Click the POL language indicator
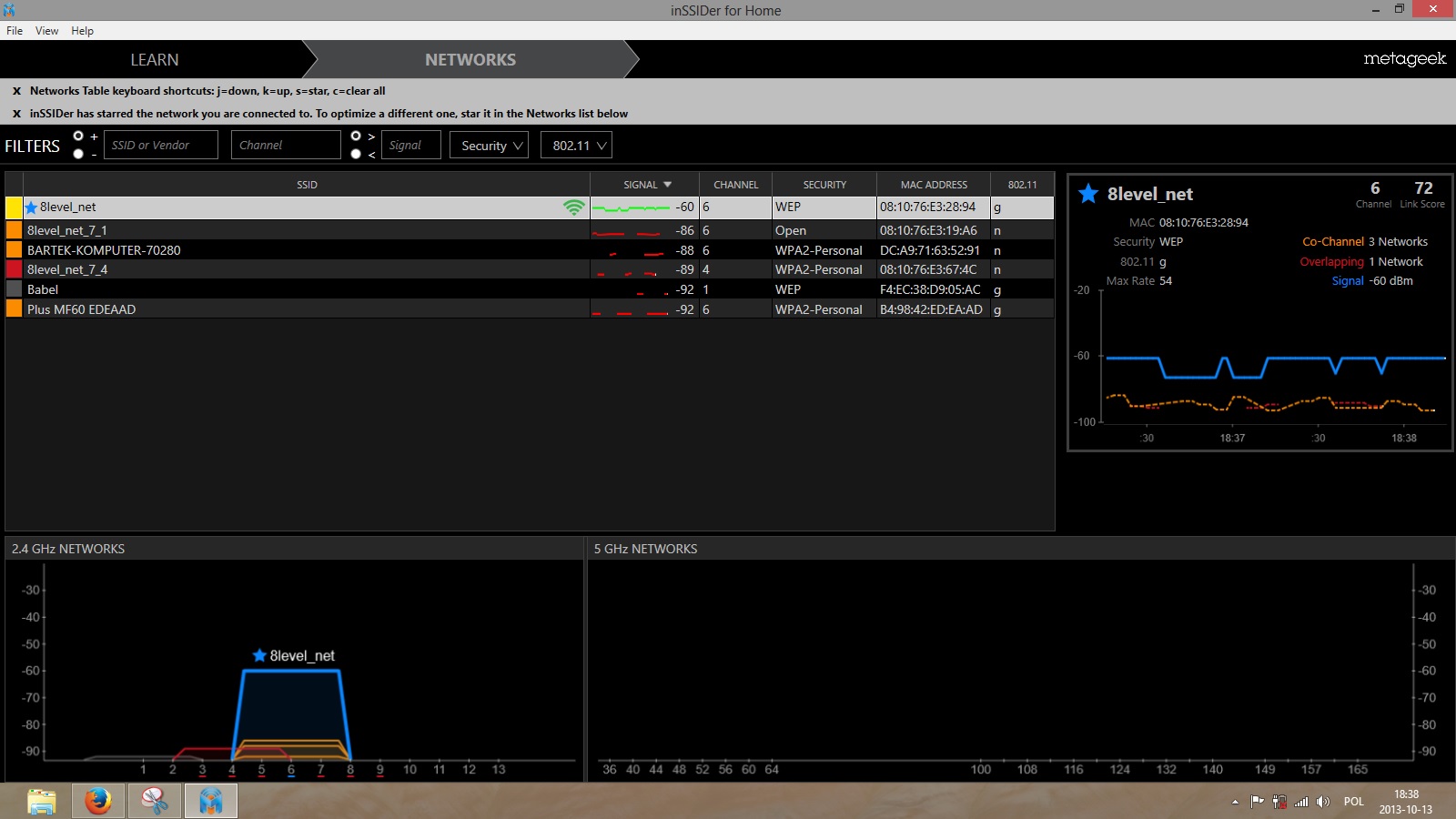Image resolution: width=1456 pixels, height=819 pixels. click(x=1354, y=802)
